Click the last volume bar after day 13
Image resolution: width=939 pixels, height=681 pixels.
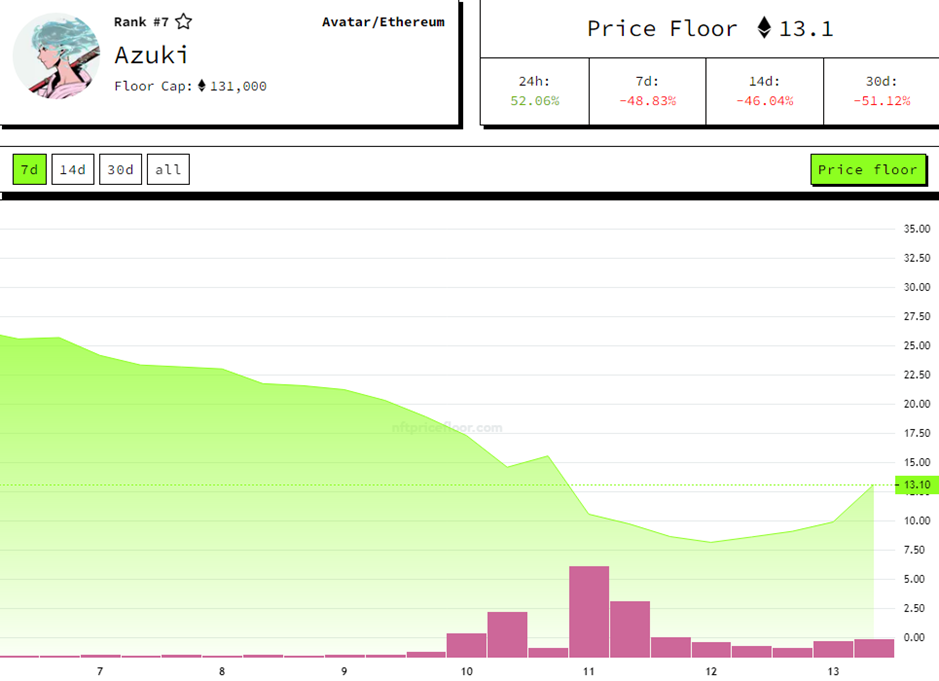874,648
